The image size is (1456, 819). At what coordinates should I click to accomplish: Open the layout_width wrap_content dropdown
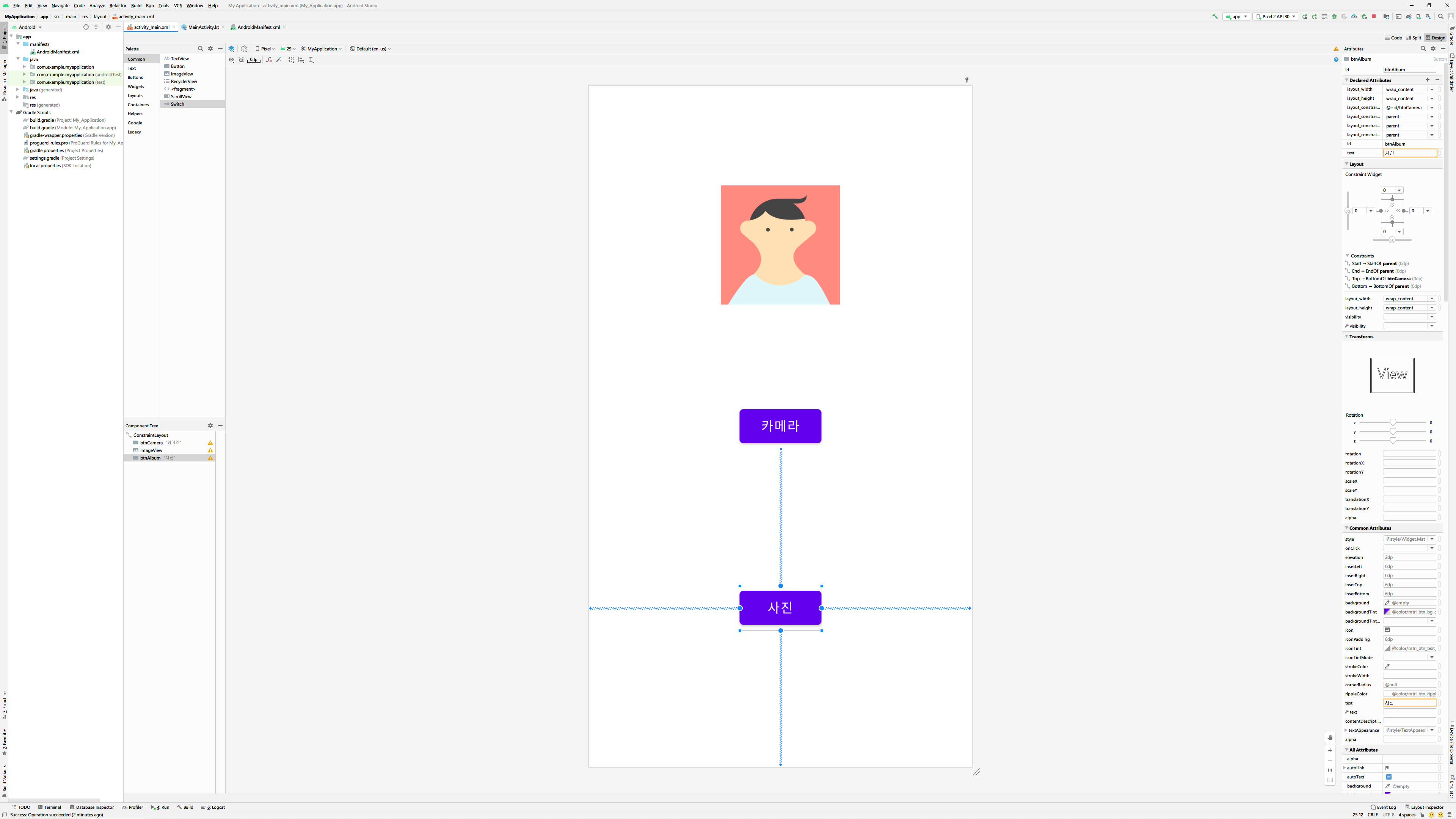click(1432, 89)
